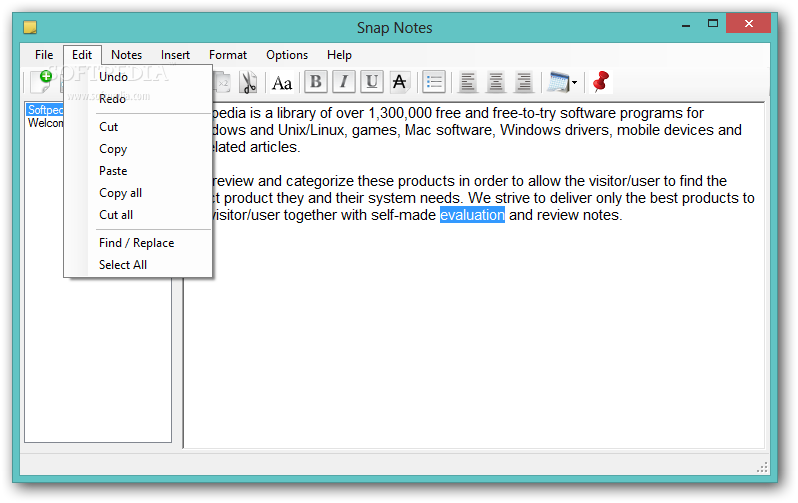The image size is (798, 503).
Task: Open the font settings Aa icon
Action: pyautogui.click(x=282, y=82)
